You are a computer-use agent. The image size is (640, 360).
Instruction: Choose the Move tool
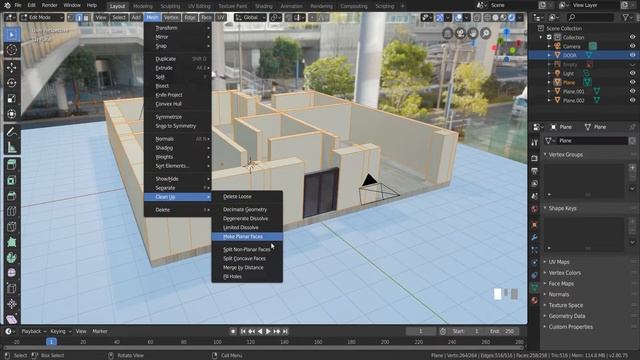coord(11,67)
